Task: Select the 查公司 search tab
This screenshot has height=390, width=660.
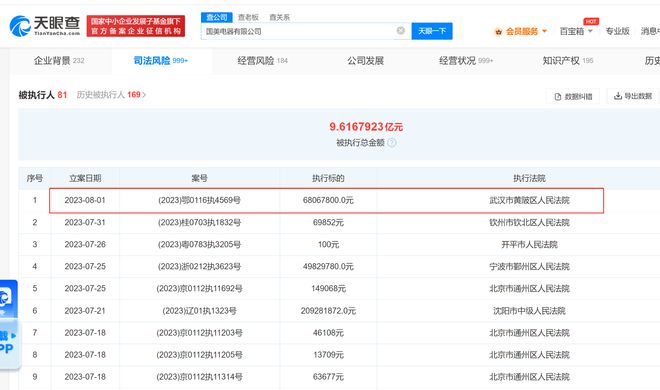Action: click(217, 17)
